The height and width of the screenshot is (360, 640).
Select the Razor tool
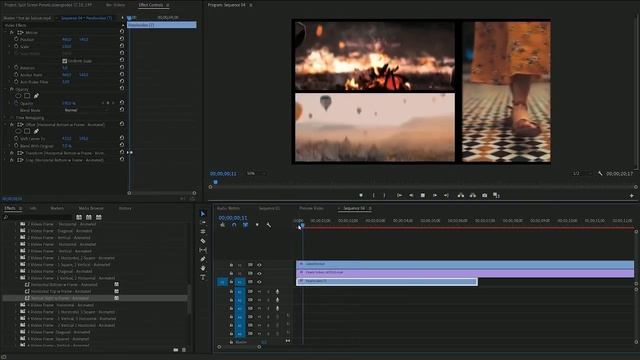point(203,241)
